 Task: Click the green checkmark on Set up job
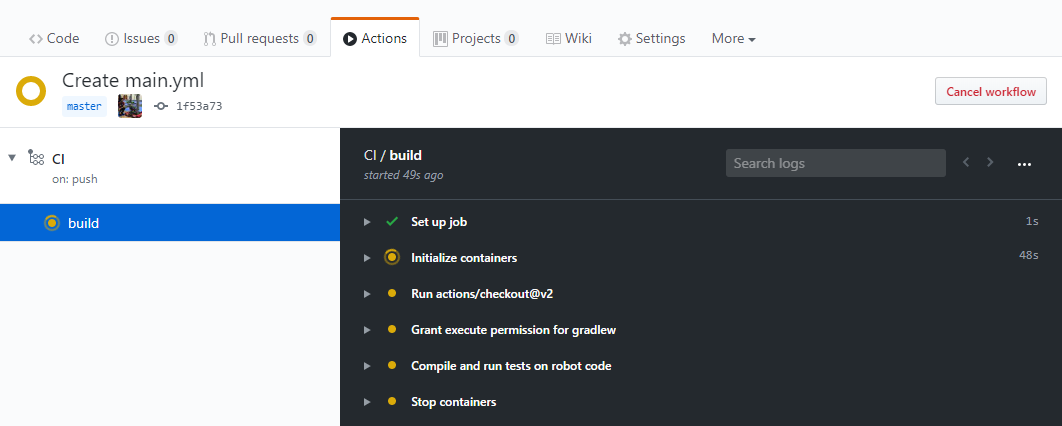coord(392,221)
